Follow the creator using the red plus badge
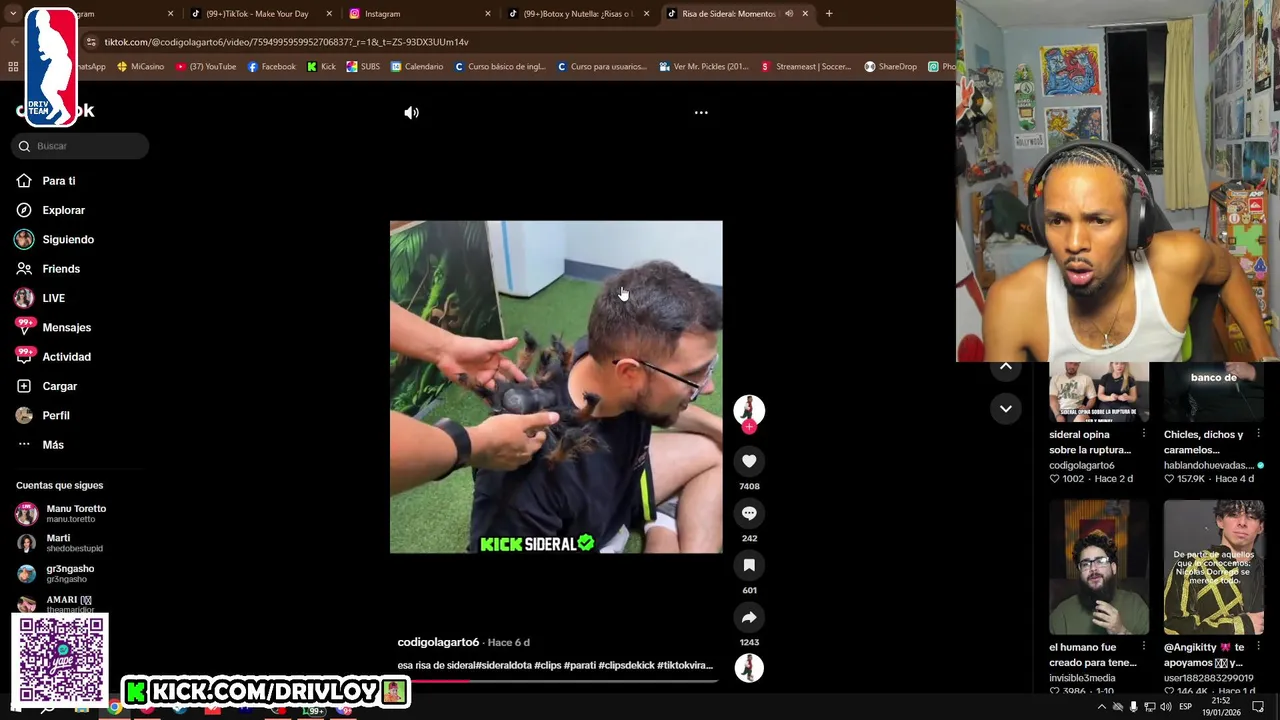The image size is (1280, 720). tap(749, 427)
